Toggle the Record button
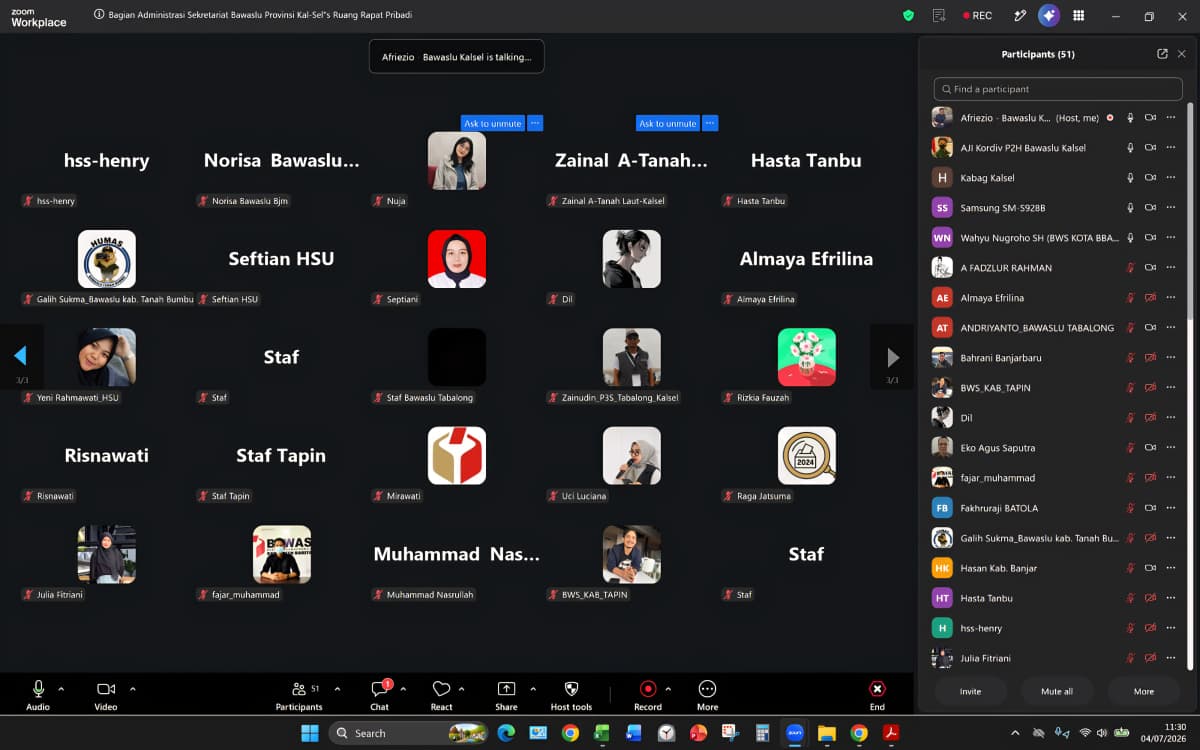Image resolution: width=1200 pixels, height=750 pixels. pyautogui.click(x=648, y=689)
